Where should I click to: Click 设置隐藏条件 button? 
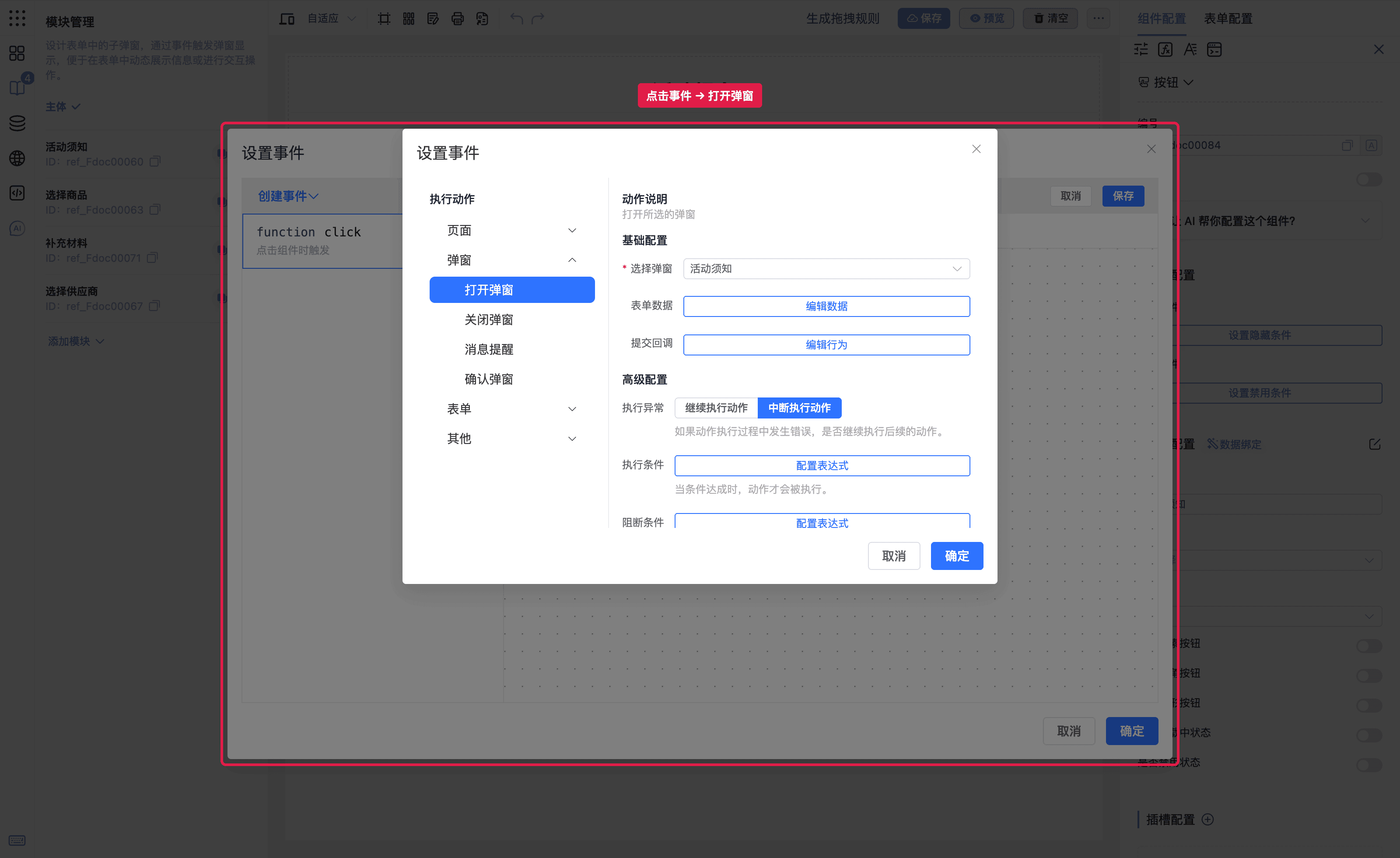pyautogui.click(x=1259, y=335)
